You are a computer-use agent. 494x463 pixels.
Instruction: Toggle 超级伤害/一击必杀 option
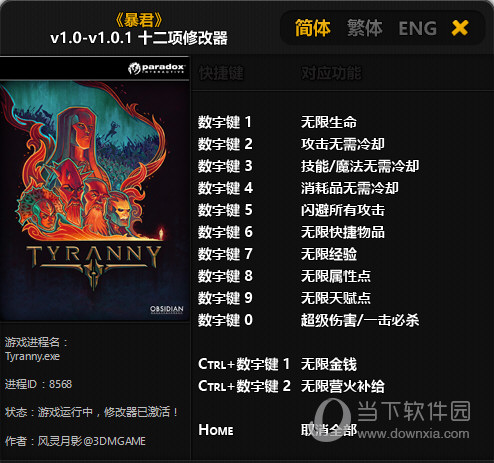pyautogui.click(x=360, y=320)
